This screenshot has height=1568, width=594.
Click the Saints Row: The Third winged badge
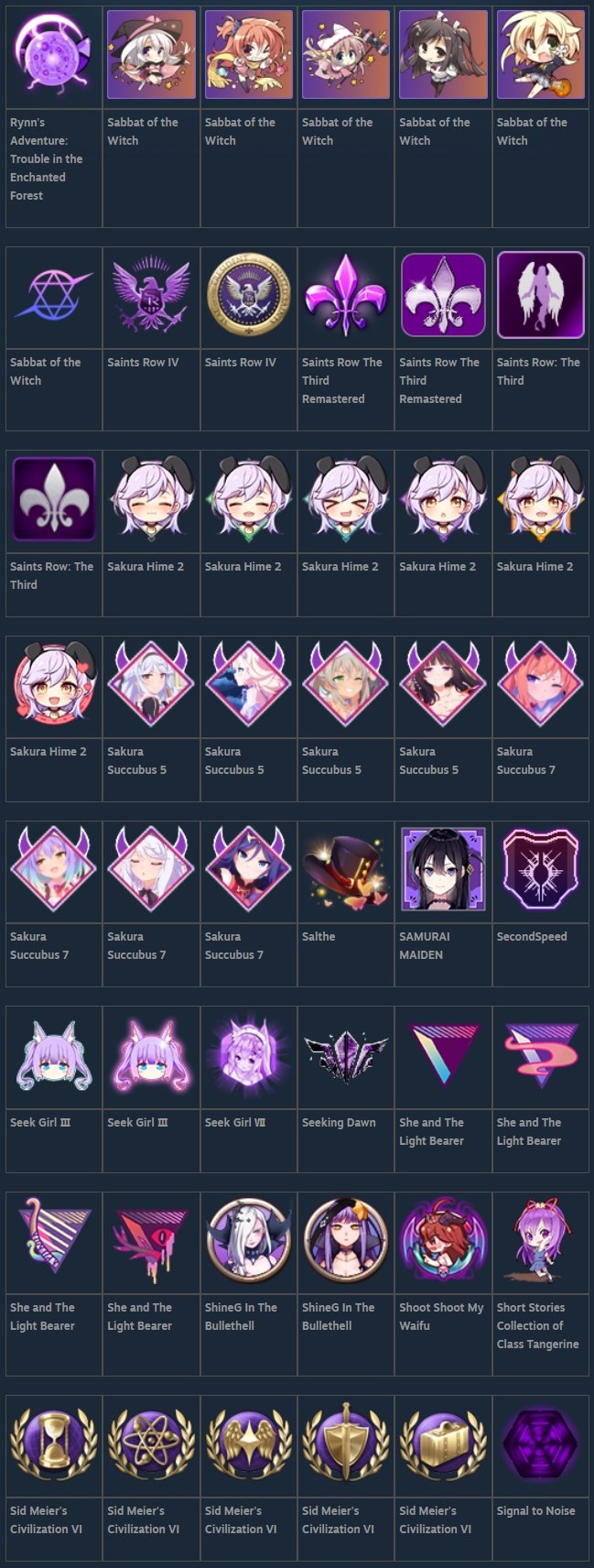(x=541, y=295)
